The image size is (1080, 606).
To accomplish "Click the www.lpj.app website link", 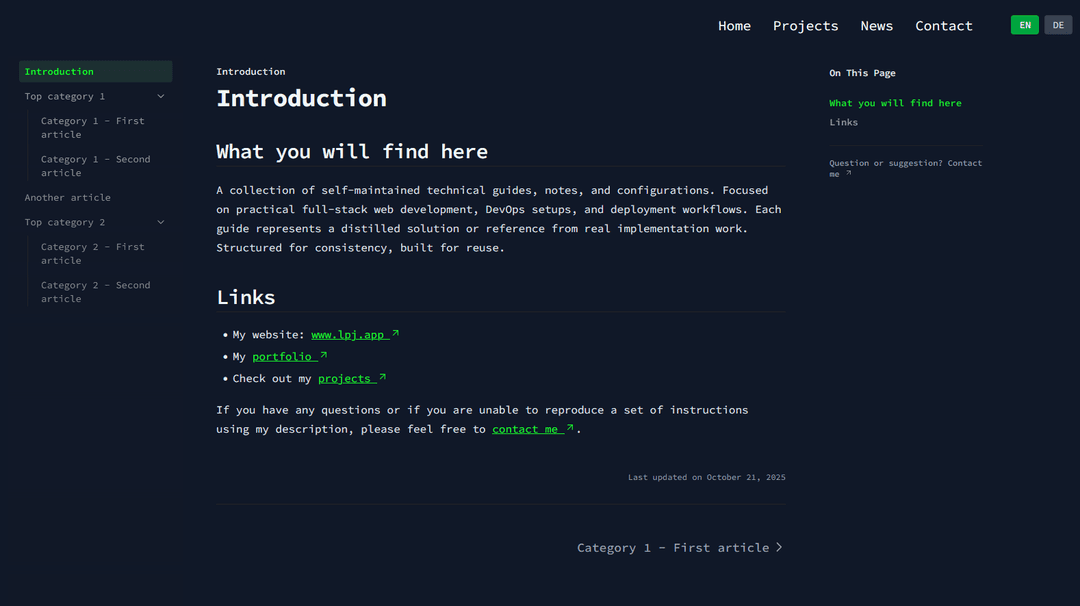I will tap(348, 335).
